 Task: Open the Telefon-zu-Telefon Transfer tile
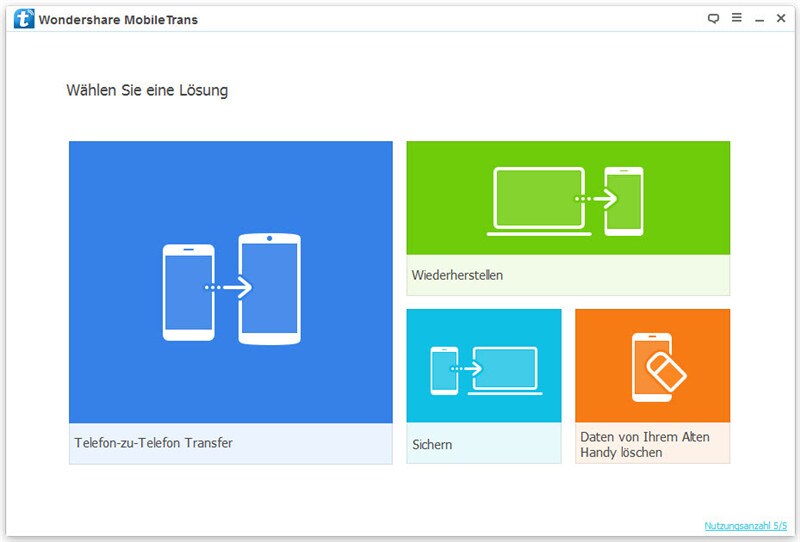231,302
